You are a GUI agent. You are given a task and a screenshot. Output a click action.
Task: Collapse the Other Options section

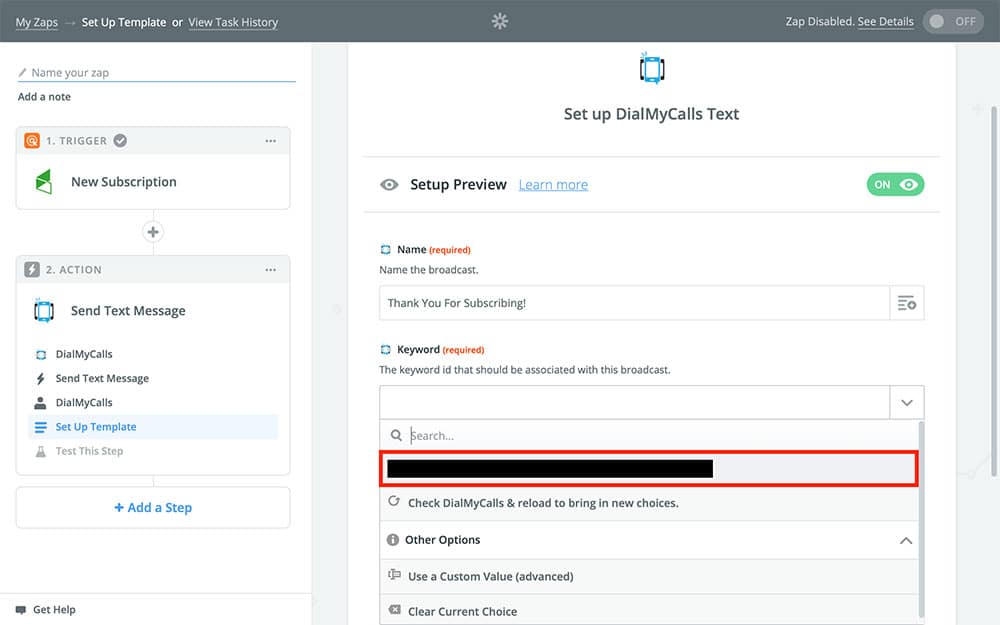(906, 540)
